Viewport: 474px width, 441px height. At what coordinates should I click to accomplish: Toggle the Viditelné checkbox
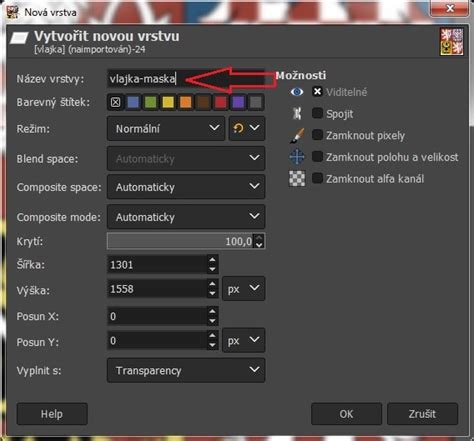317,91
